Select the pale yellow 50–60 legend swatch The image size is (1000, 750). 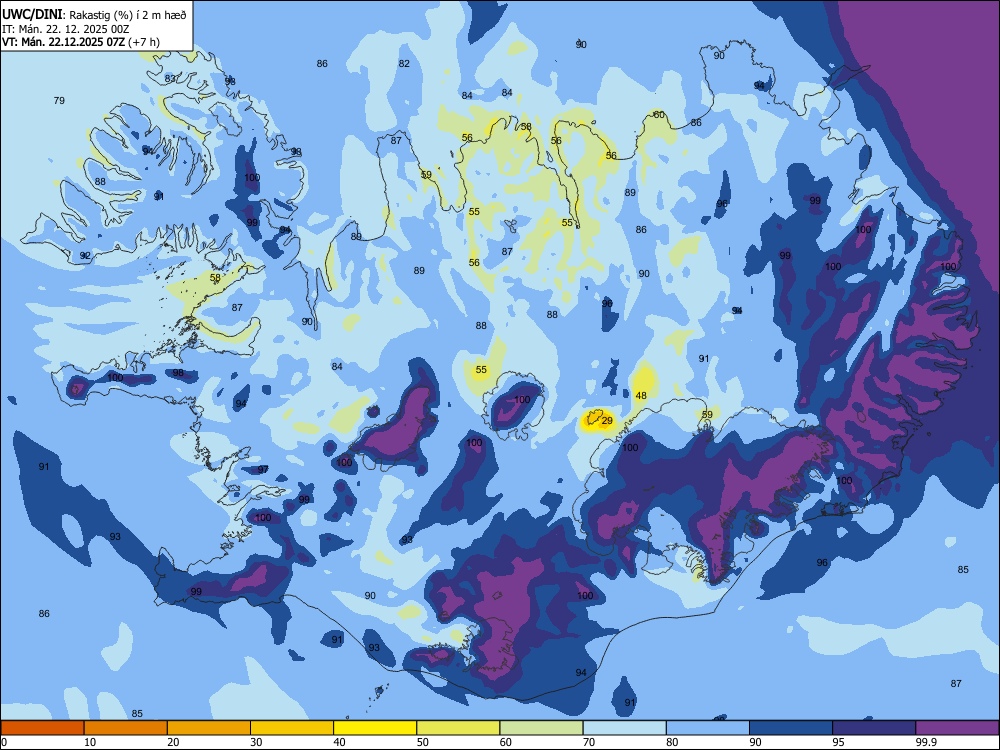[459, 728]
